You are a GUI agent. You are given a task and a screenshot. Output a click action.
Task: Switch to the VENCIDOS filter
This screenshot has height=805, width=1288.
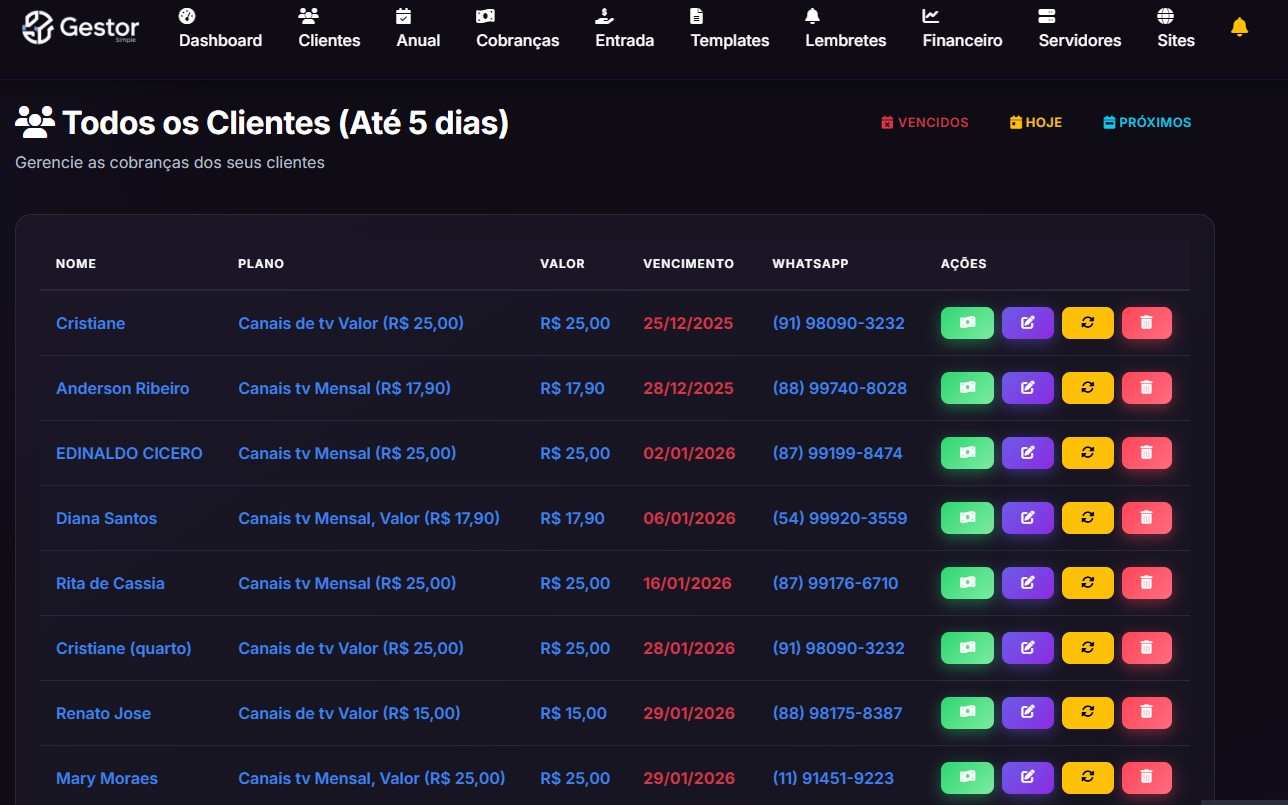[x=924, y=122]
